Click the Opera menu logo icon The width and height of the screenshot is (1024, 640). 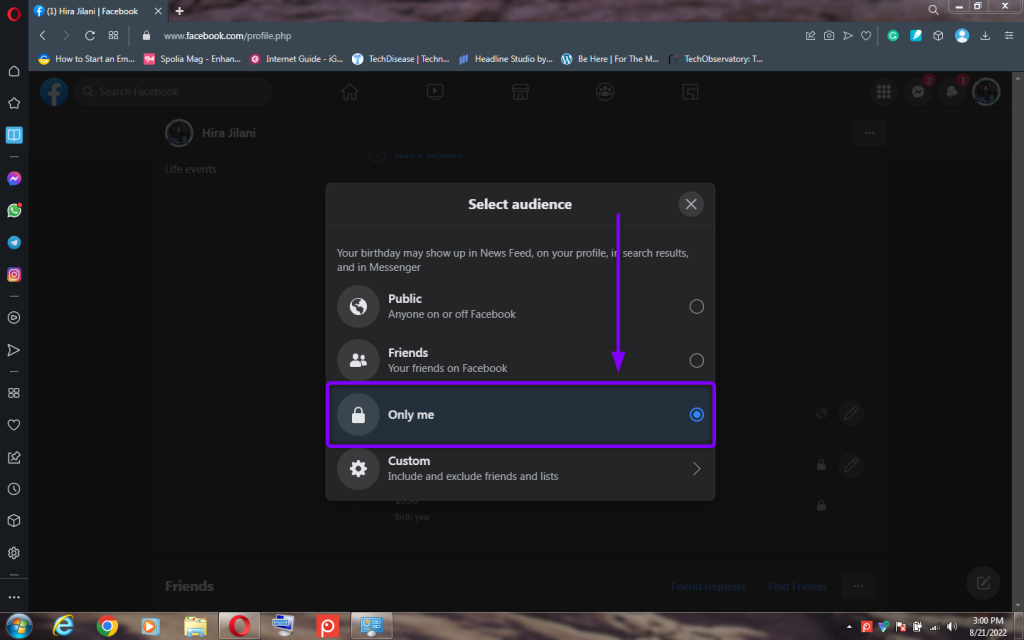13,11
